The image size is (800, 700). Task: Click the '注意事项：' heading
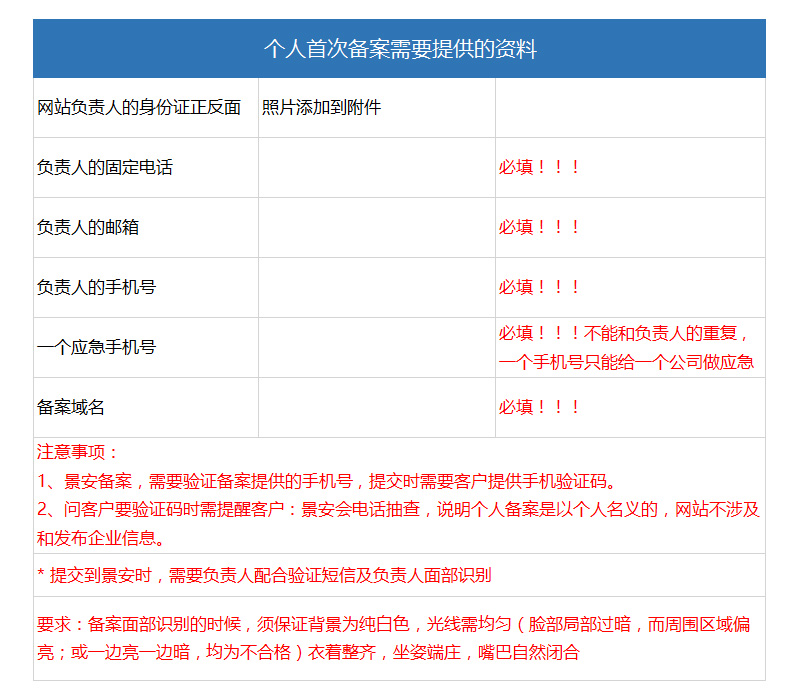(79, 452)
